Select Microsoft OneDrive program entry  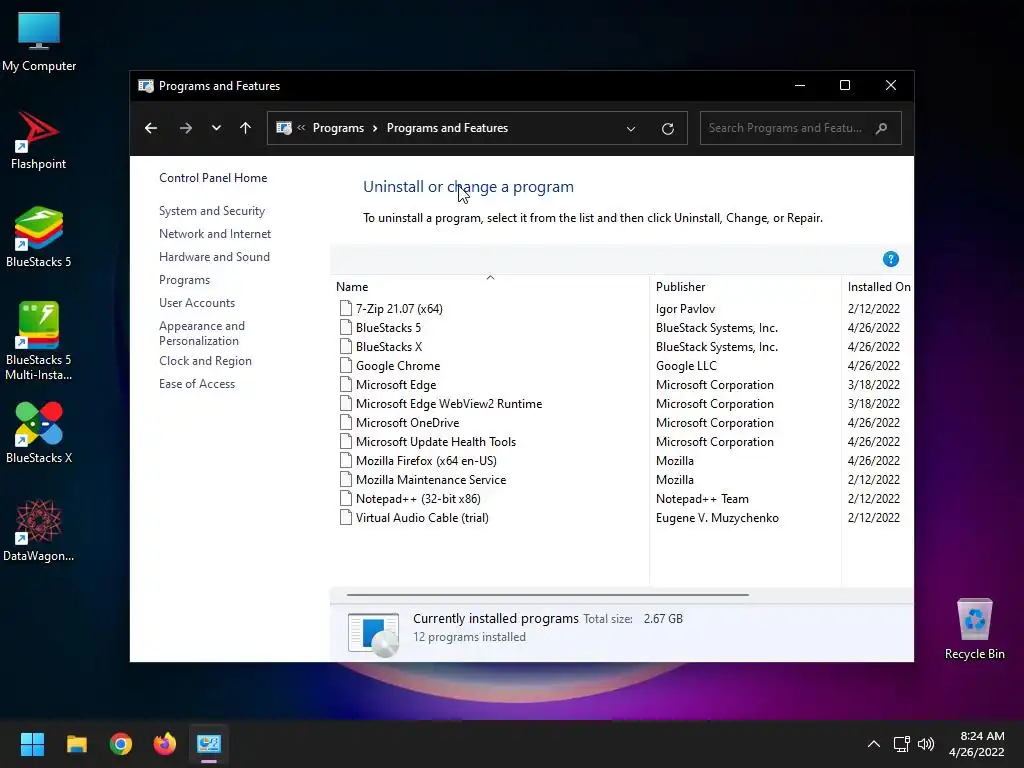[408, 423]
